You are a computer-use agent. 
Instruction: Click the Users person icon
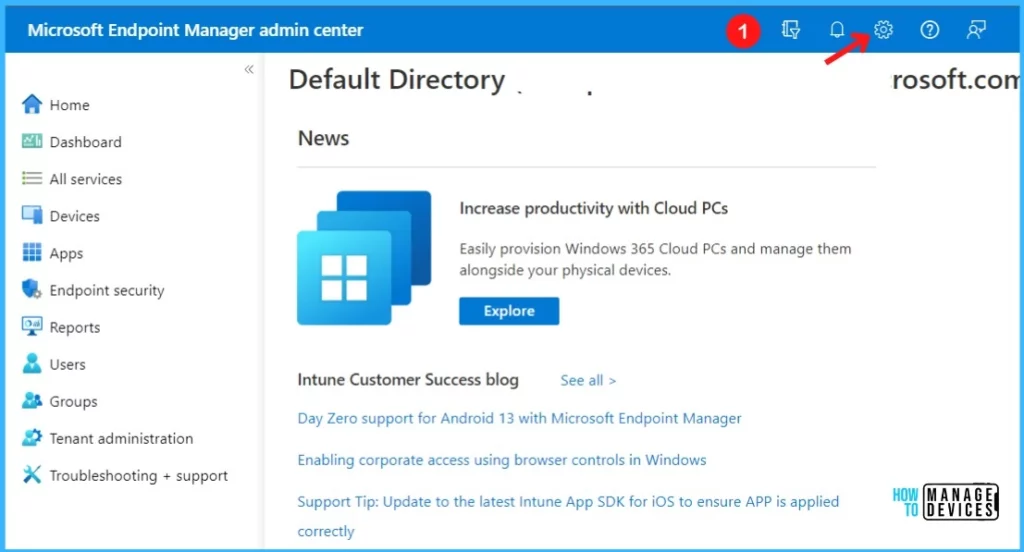32,363
